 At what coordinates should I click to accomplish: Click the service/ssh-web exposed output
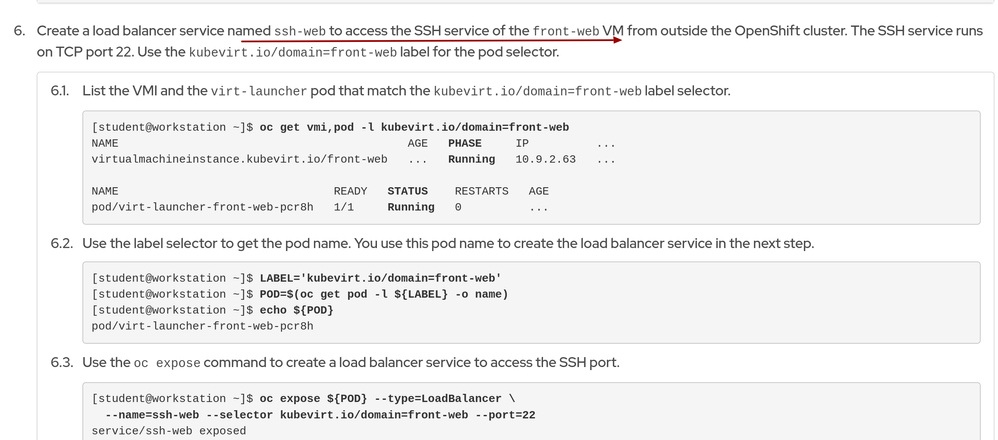pyautogui.click(x=168, y=431)
